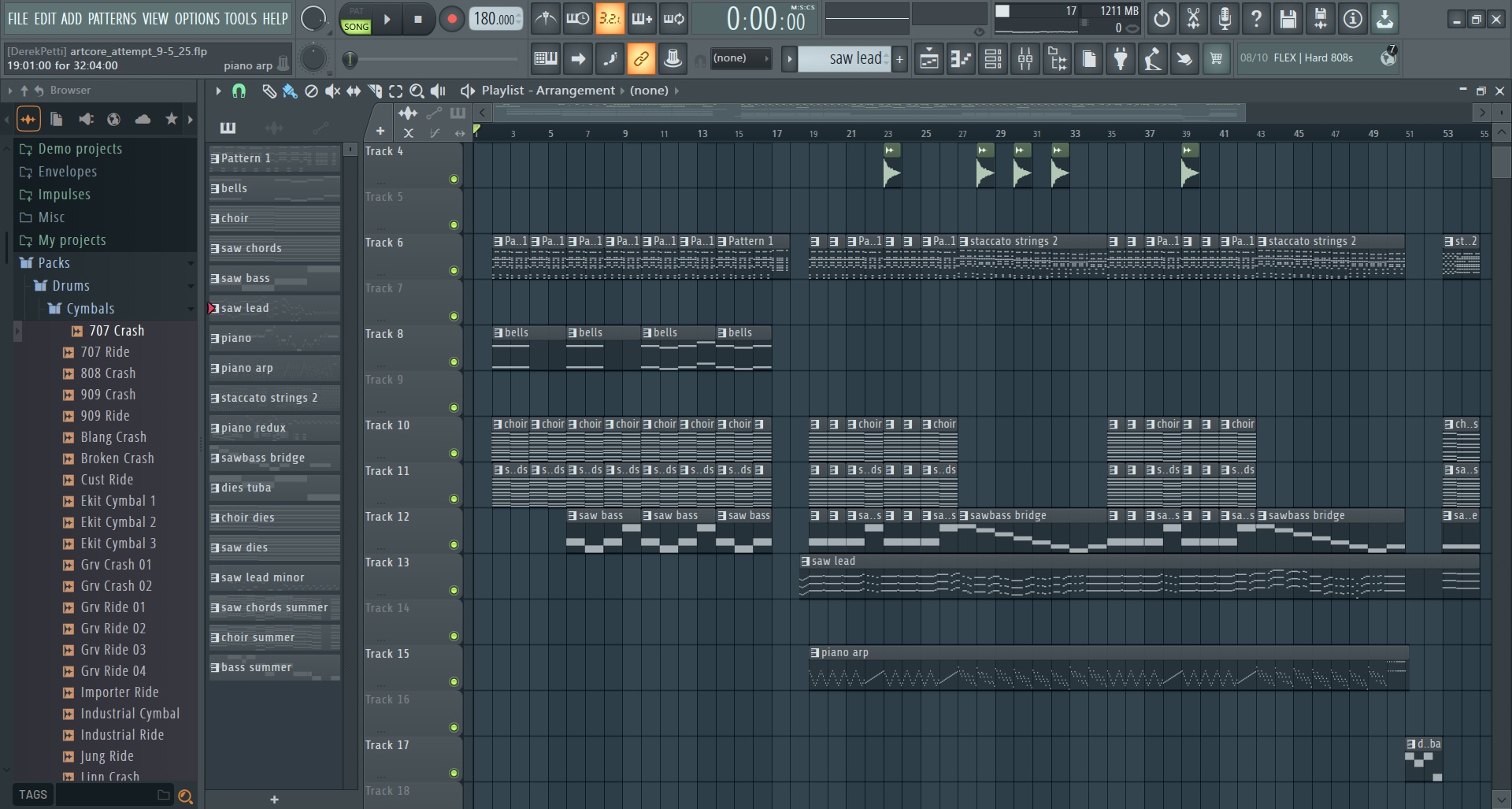Show more browser tabs with right arrow
This screenshot has height=809, width=1512.
pyautogui.click(x=190, y=120)
